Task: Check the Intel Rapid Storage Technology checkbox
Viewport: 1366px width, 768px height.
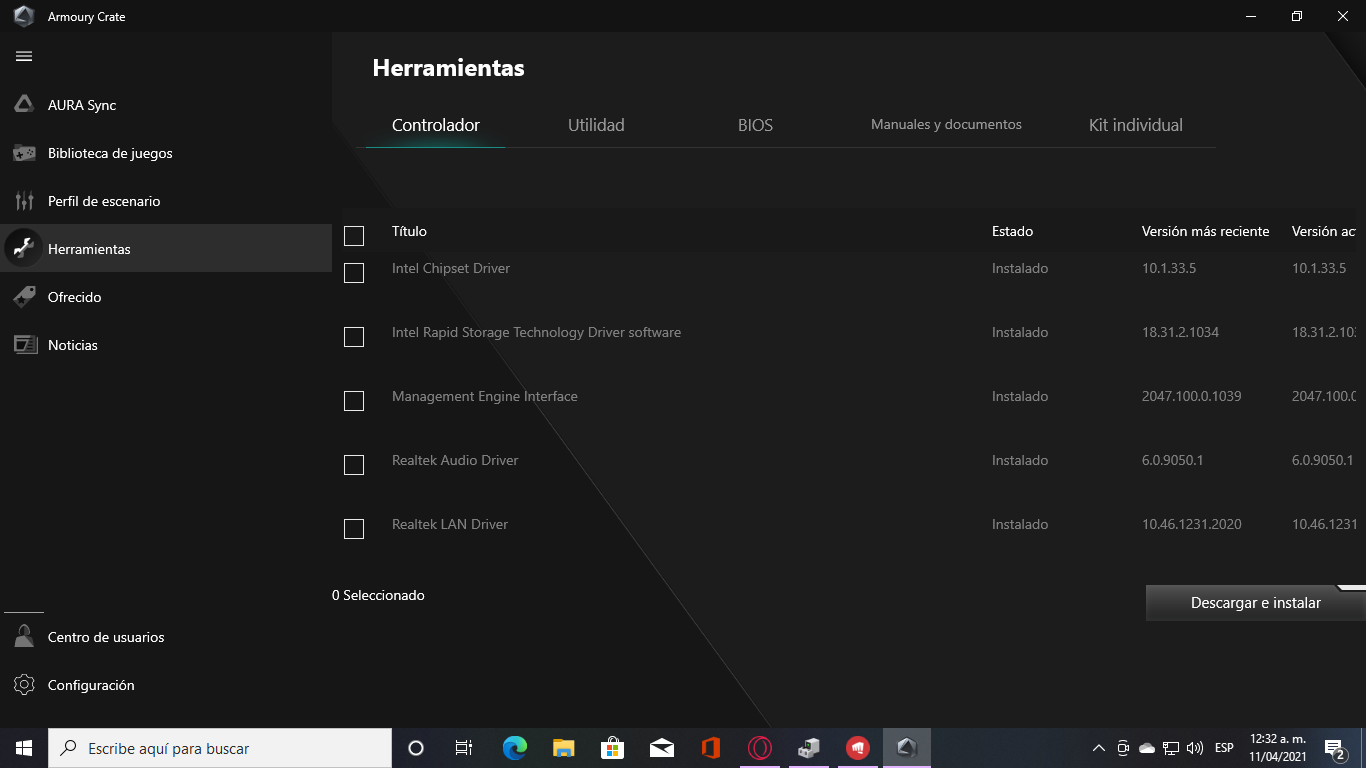Action: tap(354, 337)
